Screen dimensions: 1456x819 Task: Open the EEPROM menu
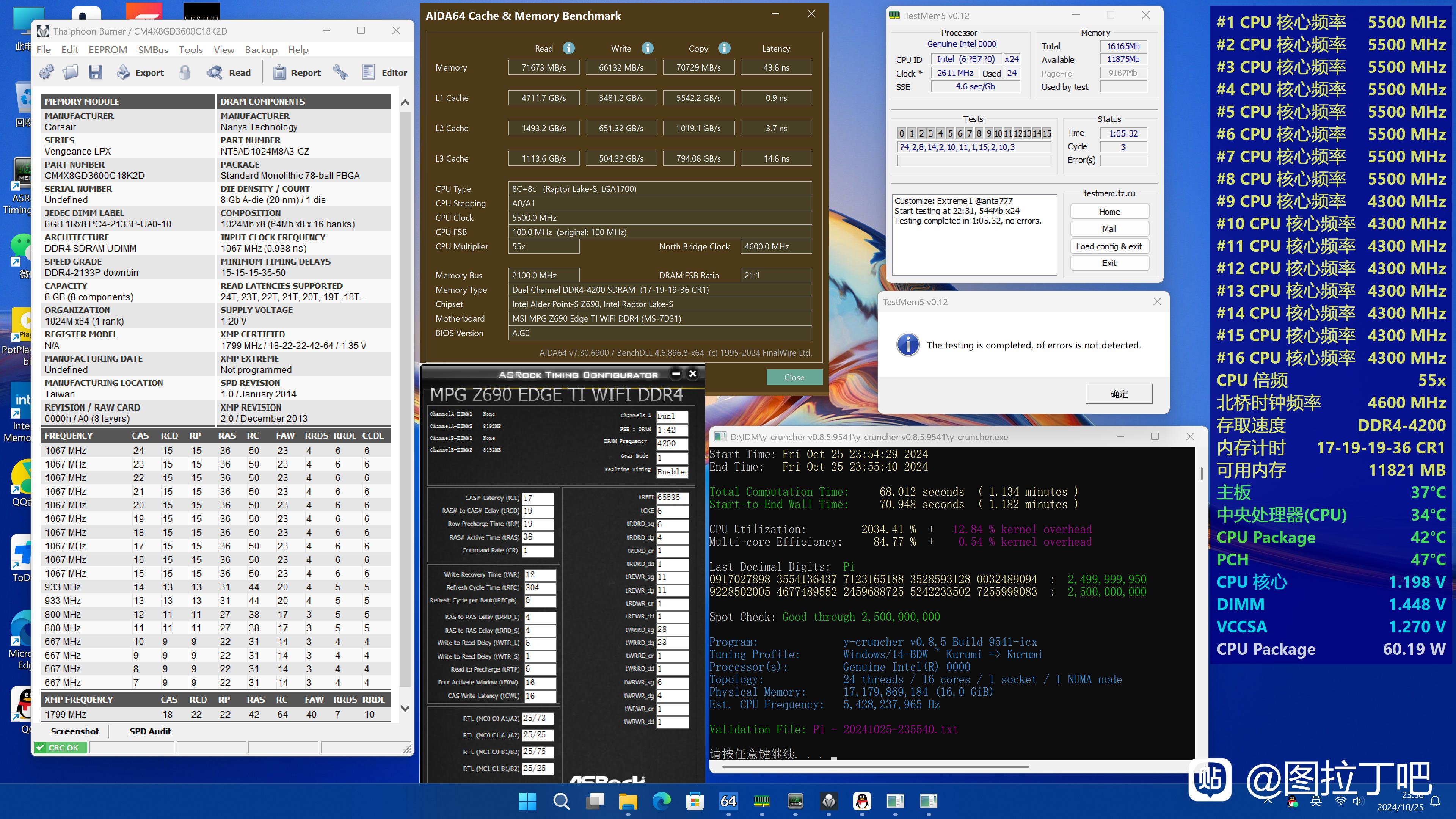pos(107,50)
